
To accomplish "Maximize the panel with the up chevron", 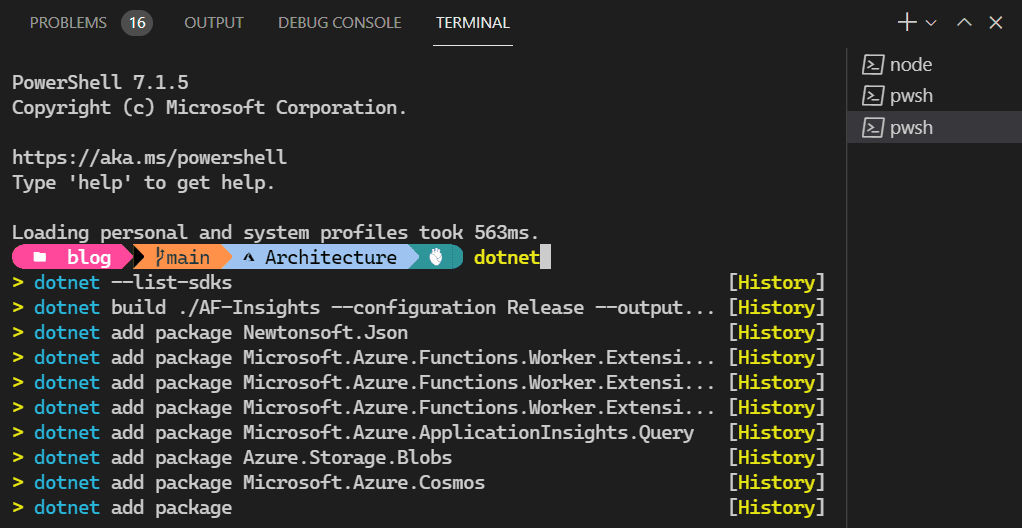I will [964, 23].
